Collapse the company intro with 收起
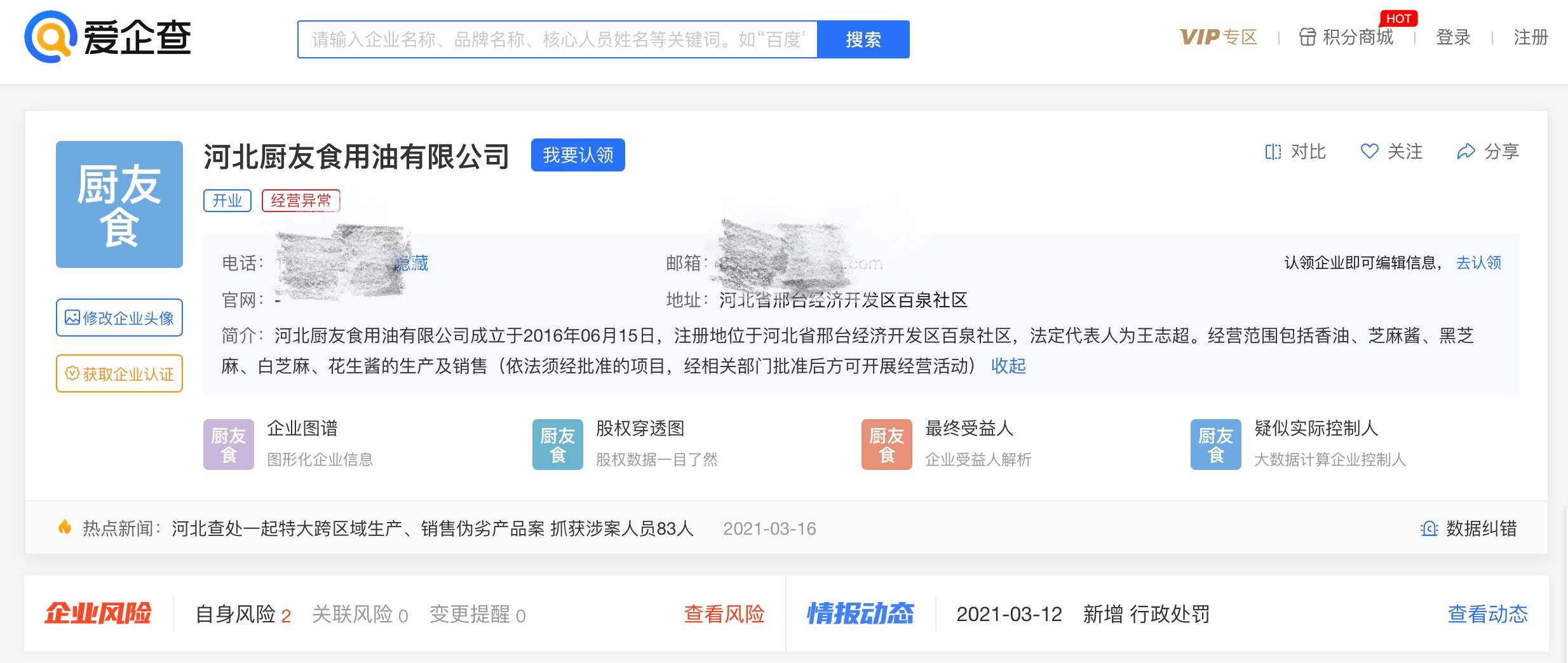 click(1008, 366)
